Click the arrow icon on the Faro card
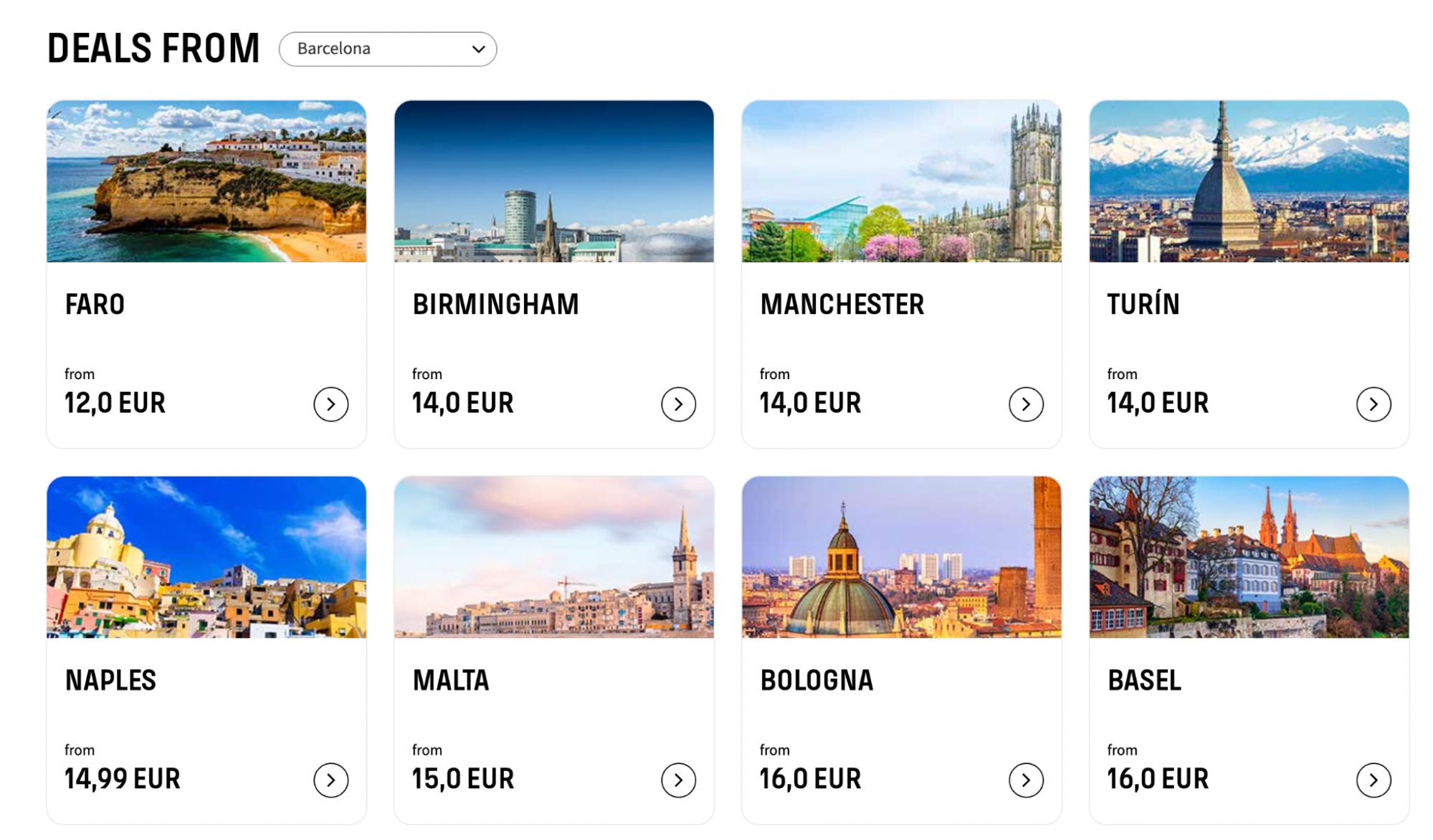This screenshot has width=1433, height=840. coord(330,404)
